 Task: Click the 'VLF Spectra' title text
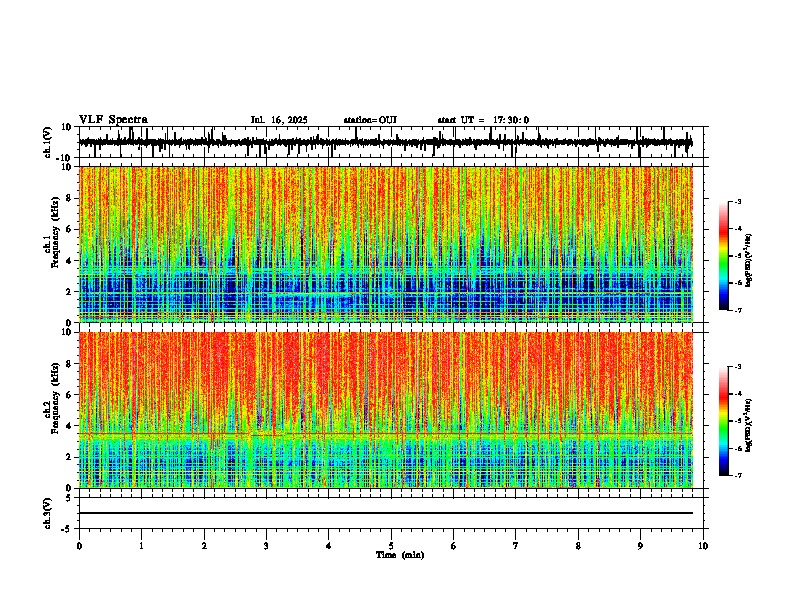113,120
